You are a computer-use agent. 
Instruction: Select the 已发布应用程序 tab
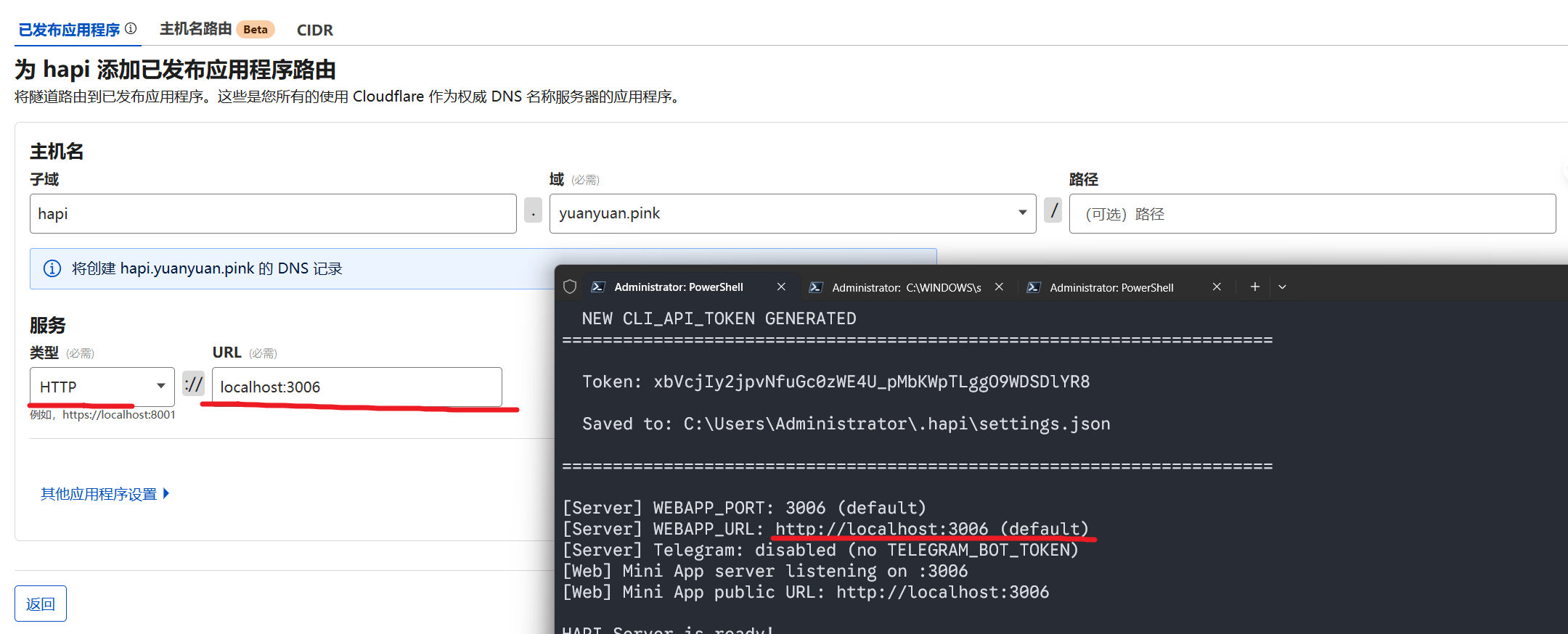click(69, 30)
